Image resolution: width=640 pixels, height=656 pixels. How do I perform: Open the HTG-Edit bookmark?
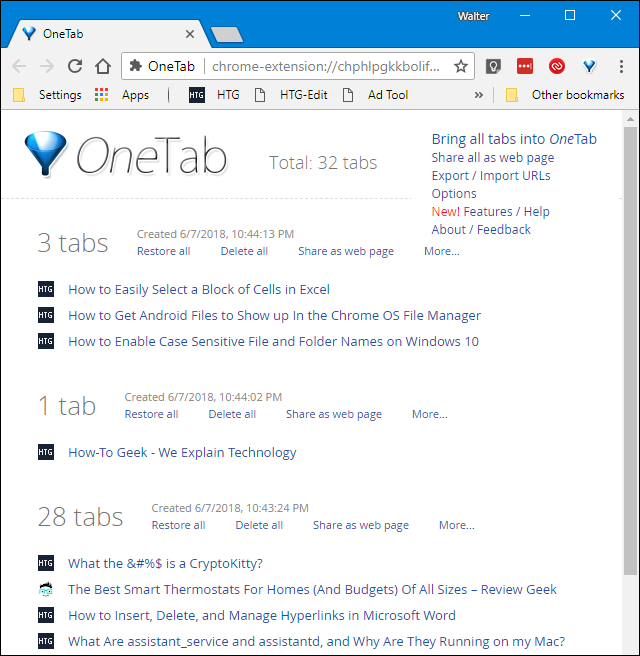291,95
